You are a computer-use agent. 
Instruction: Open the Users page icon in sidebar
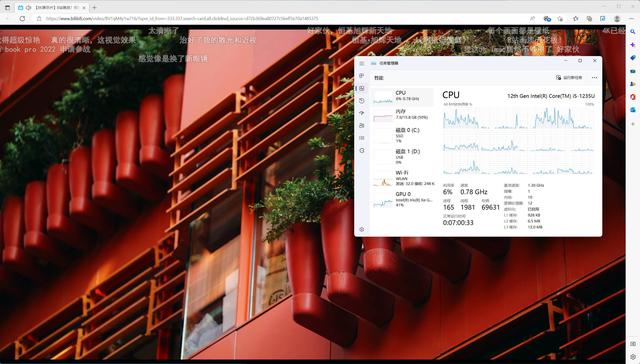coord(362,126)
